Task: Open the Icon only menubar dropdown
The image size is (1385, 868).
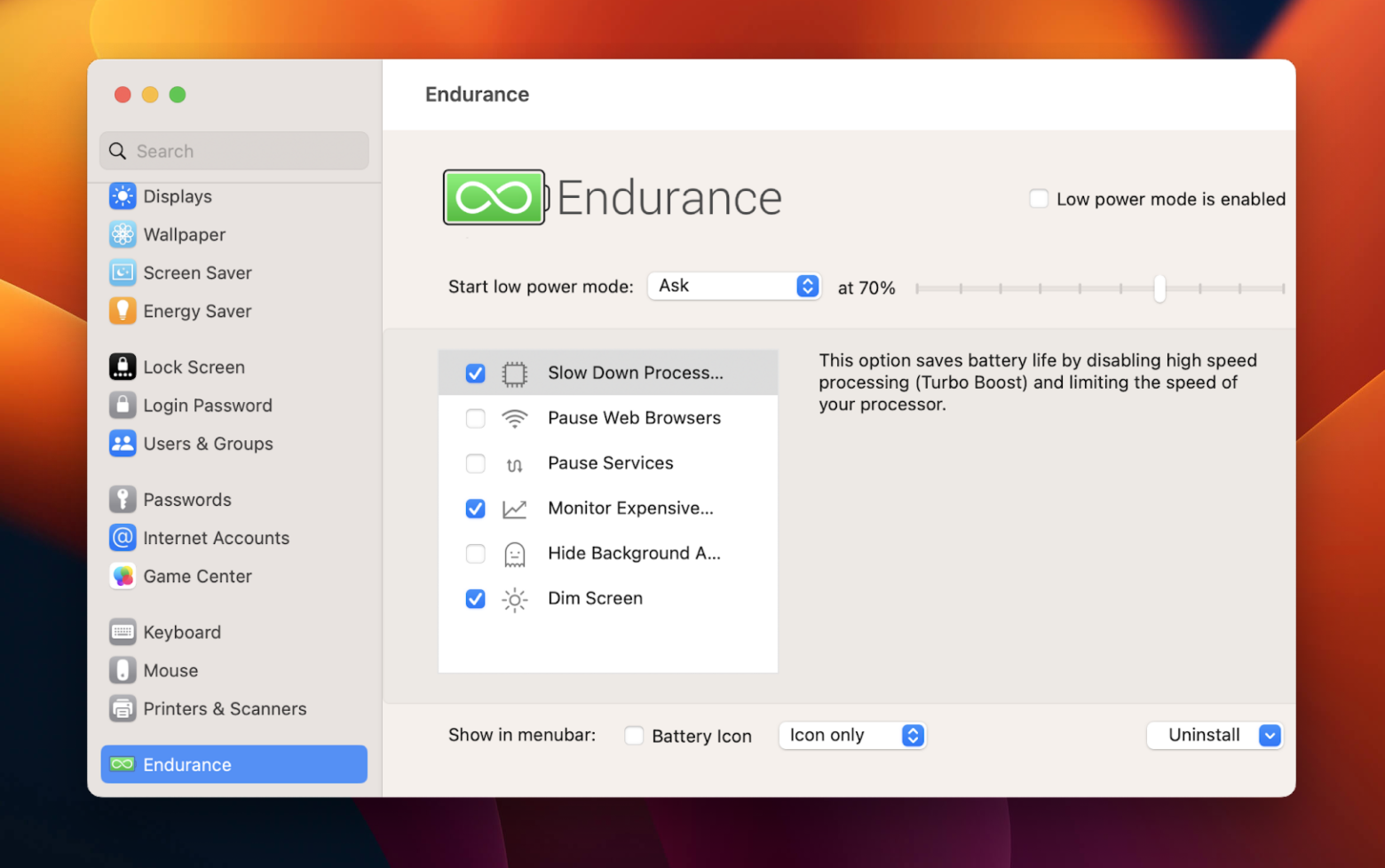Action: [x=852, y=735]
